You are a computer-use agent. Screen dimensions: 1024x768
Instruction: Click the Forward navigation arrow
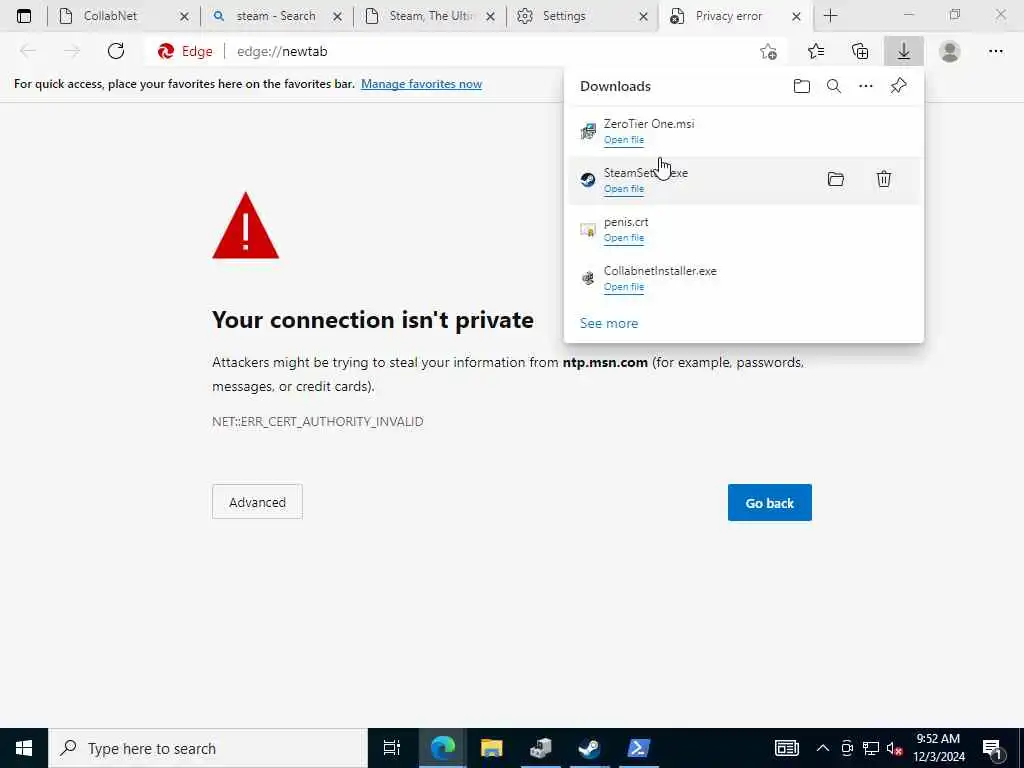(x=72, y=51)
